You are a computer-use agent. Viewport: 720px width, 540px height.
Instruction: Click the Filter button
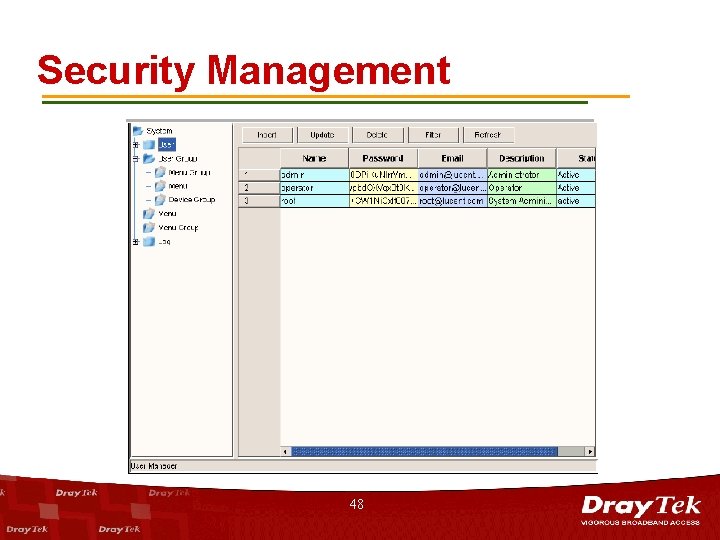click(433, 135)
